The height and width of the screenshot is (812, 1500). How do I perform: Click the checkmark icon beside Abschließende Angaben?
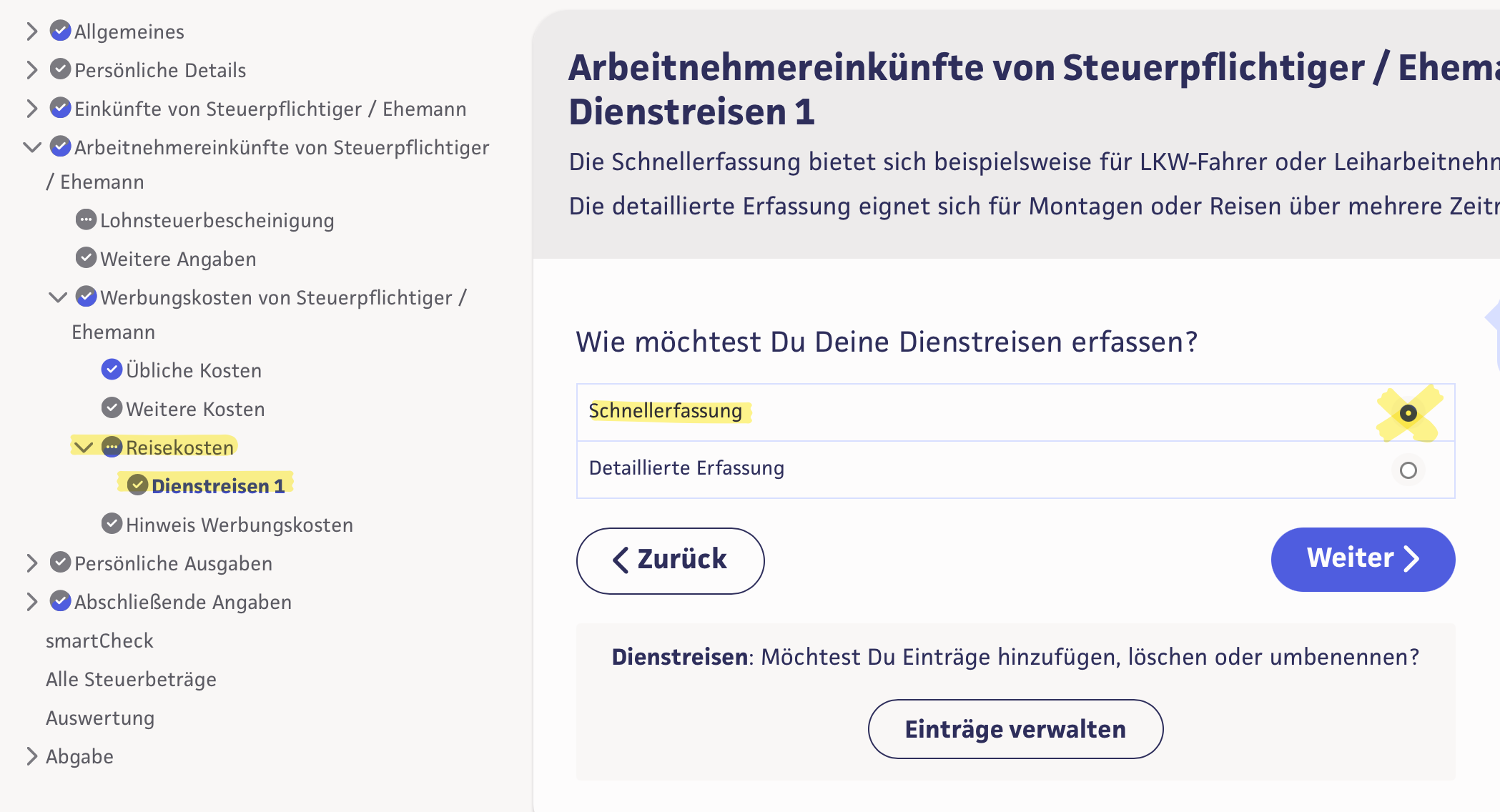click(x=60, y=601)
